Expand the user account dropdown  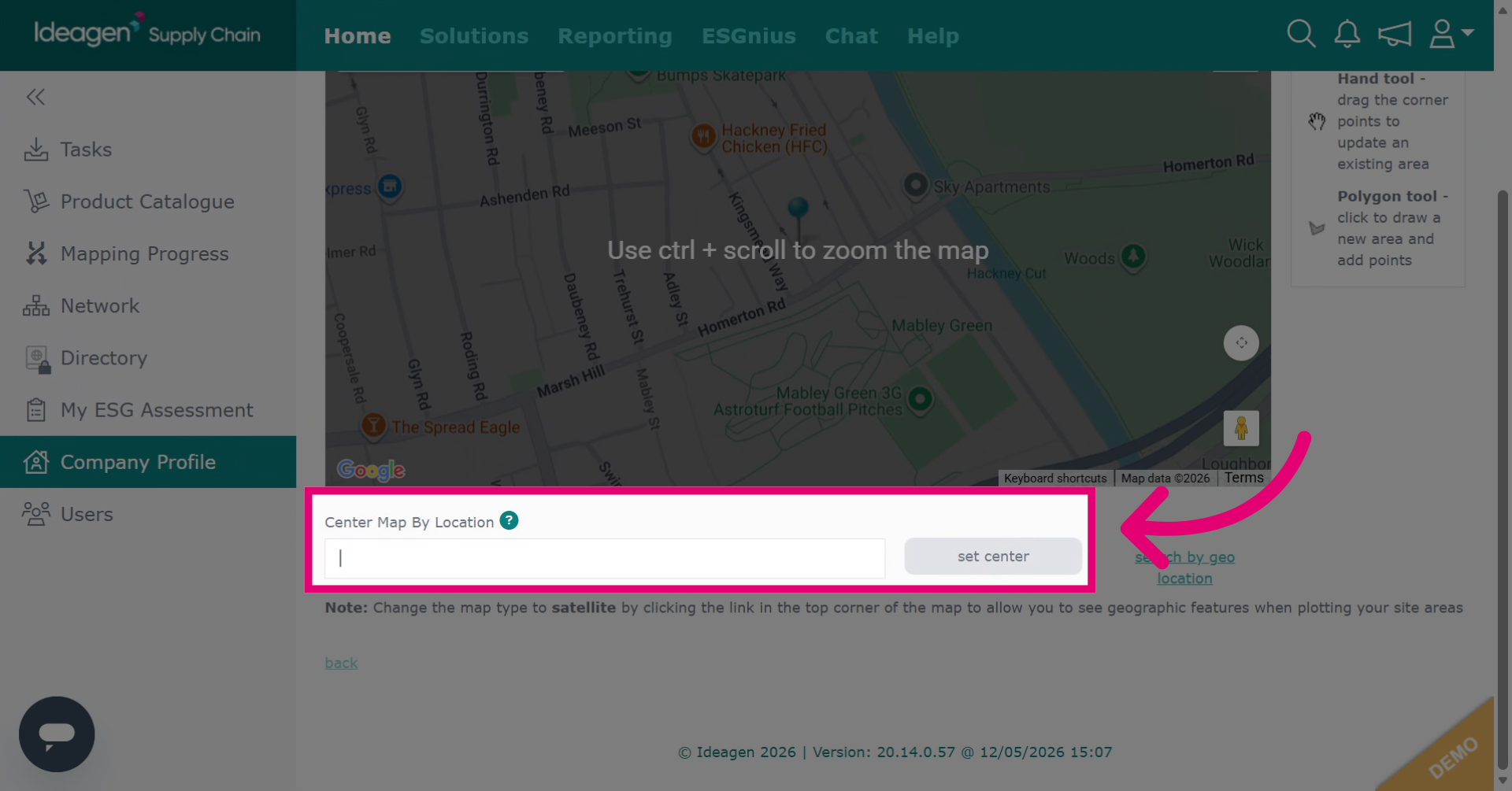(1451, 34)
